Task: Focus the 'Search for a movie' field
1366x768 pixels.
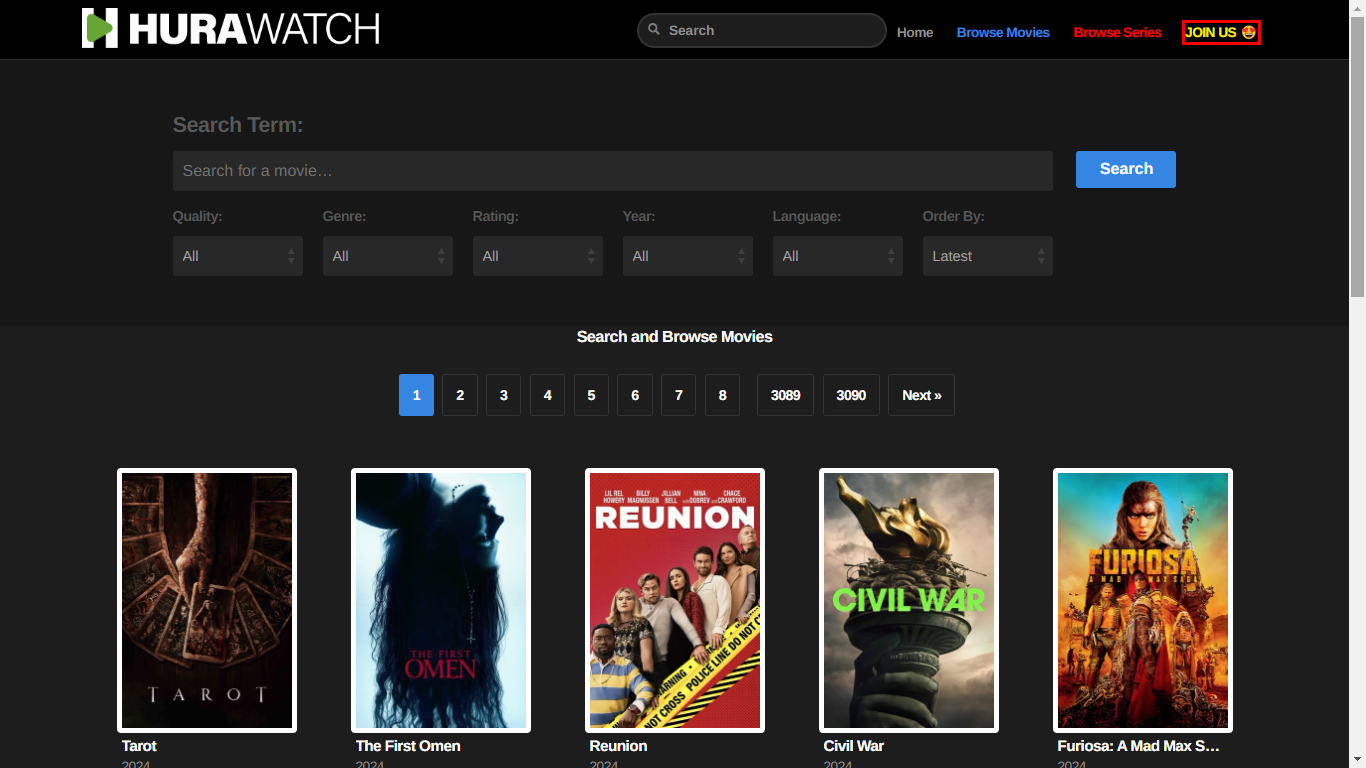Action: [x=612, y=171]
